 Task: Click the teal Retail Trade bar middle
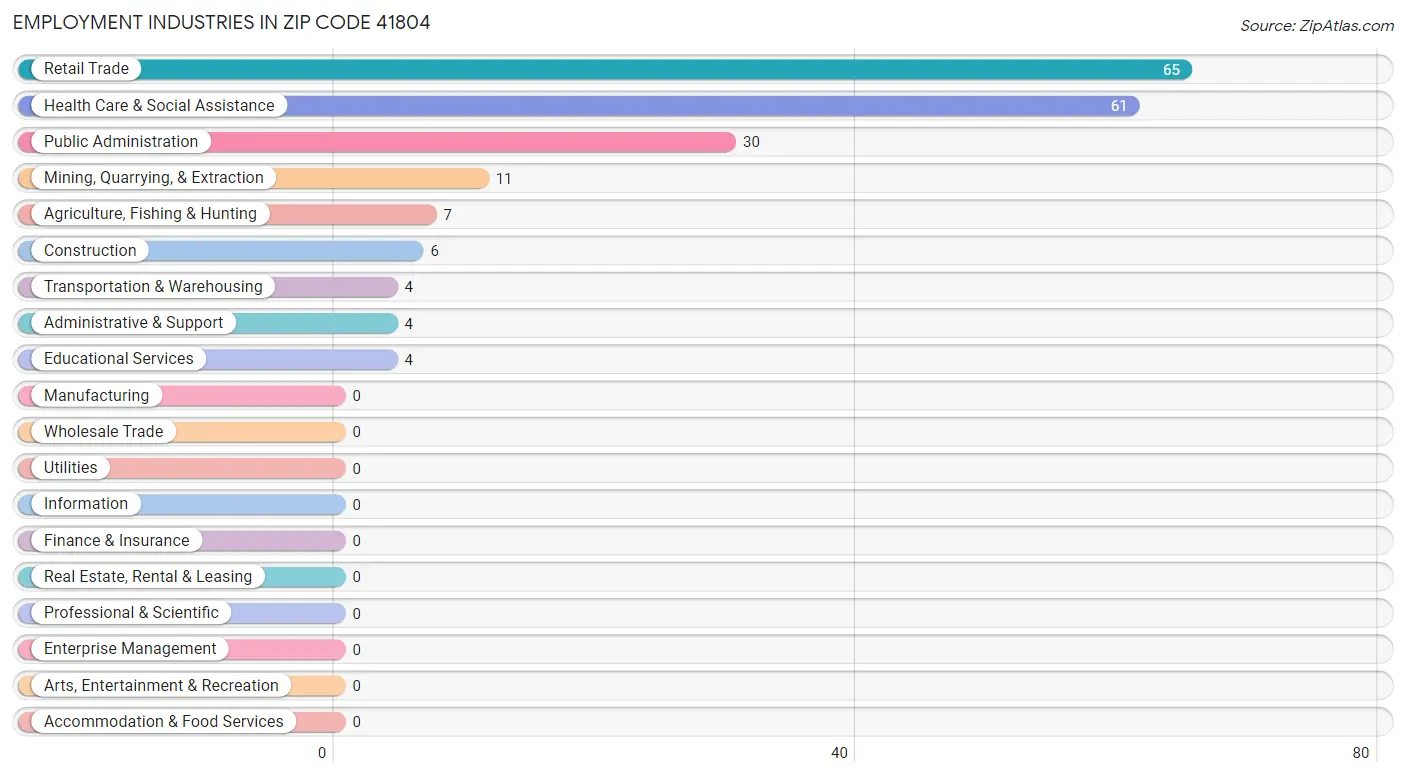click(x=605, y=70)
